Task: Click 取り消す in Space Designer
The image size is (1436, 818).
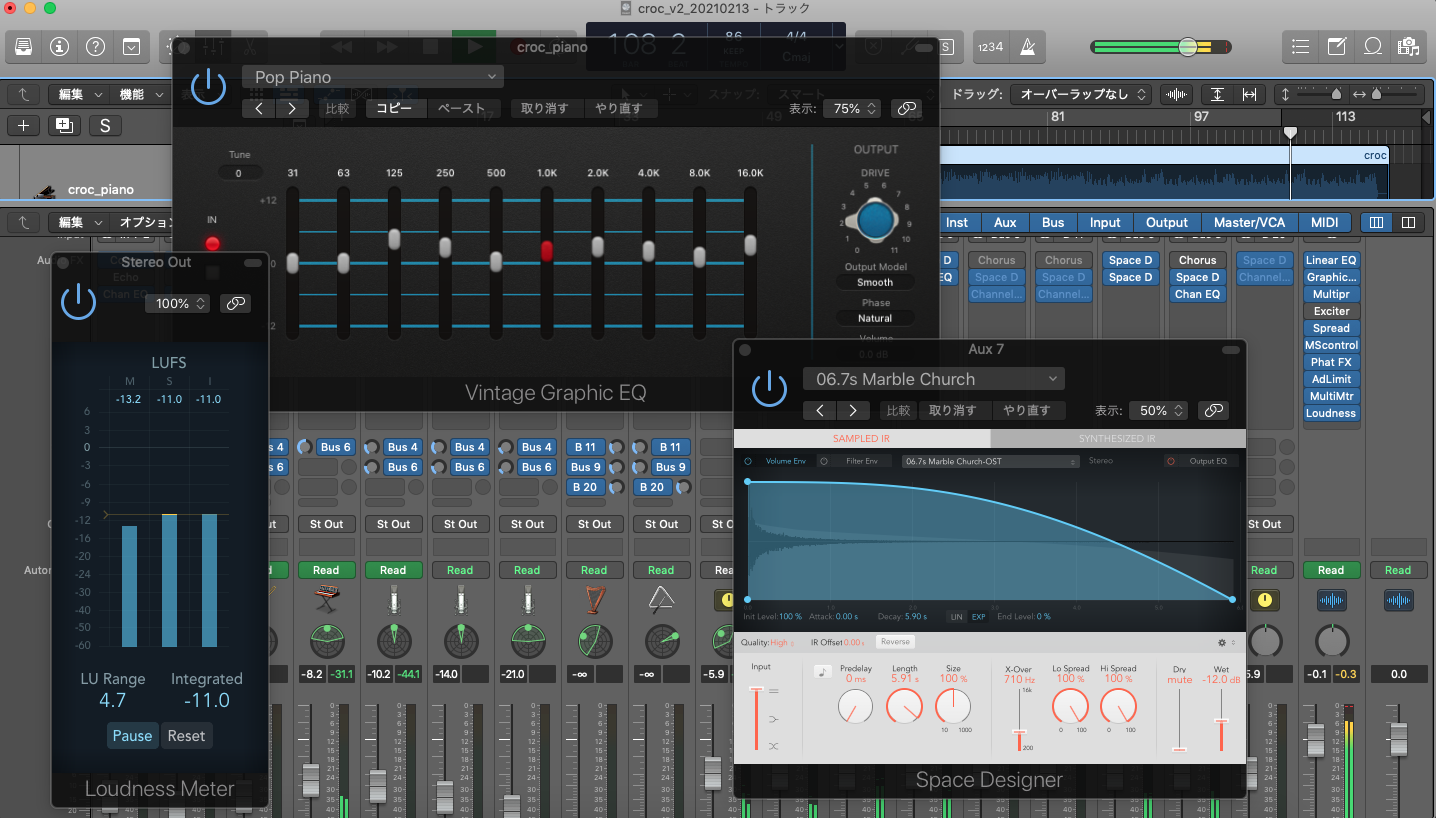Action: point(953,410)
